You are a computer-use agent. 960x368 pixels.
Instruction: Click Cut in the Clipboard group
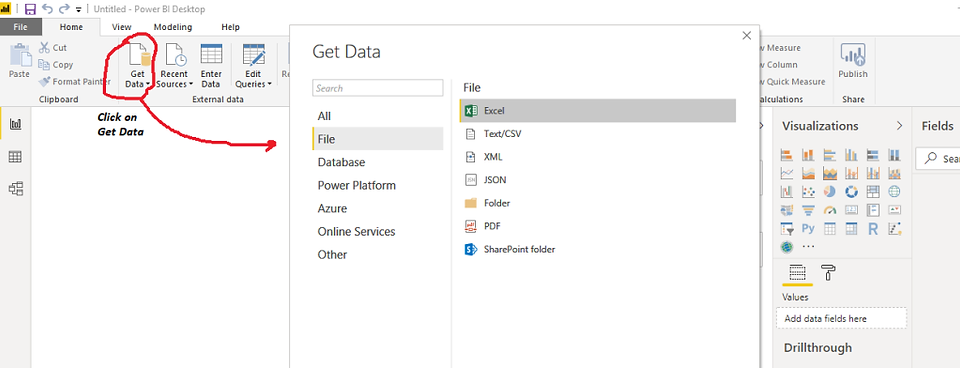click(53, 48)
